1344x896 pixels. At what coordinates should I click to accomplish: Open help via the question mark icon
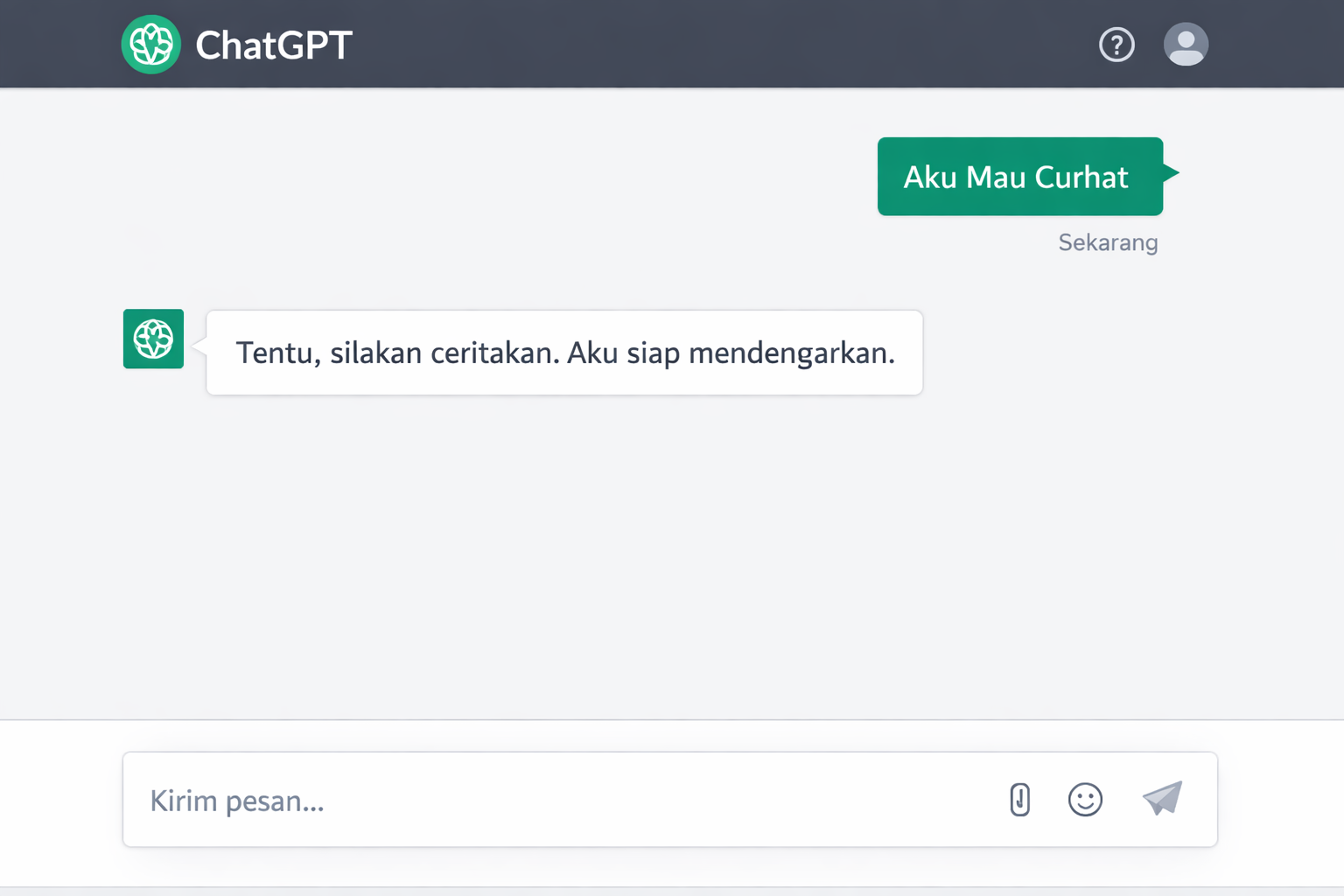click(x=1116, y=45)
